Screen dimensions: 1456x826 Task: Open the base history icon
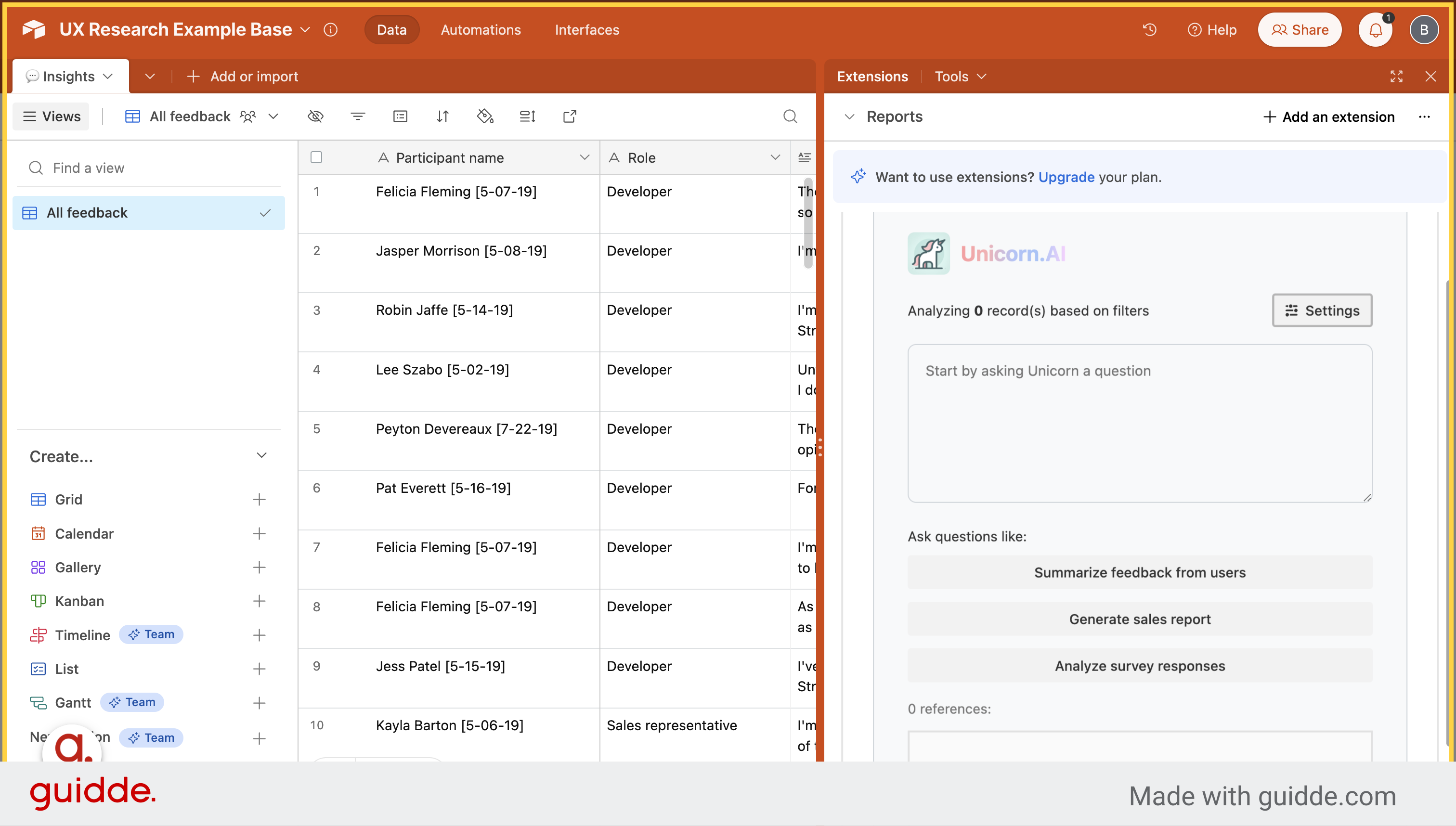tap(1150, 29)
